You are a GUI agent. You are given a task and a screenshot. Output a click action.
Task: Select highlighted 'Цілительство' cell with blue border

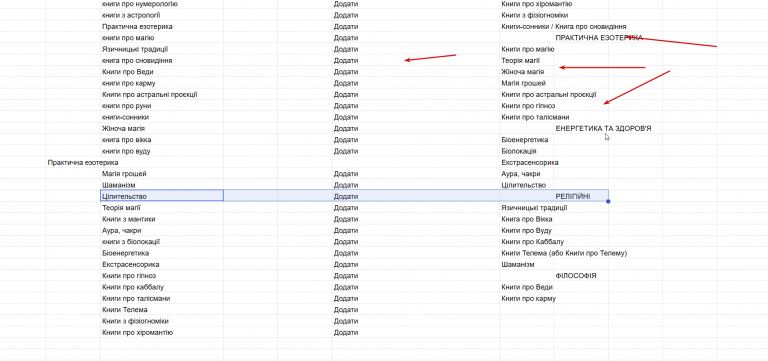(x=162, y=196)
